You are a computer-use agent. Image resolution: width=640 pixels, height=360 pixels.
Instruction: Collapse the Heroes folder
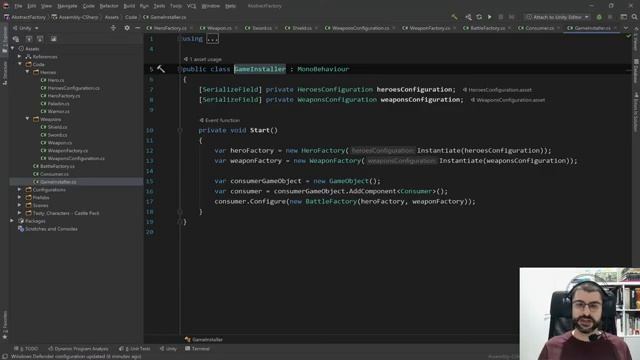click(x=27, y=72)
